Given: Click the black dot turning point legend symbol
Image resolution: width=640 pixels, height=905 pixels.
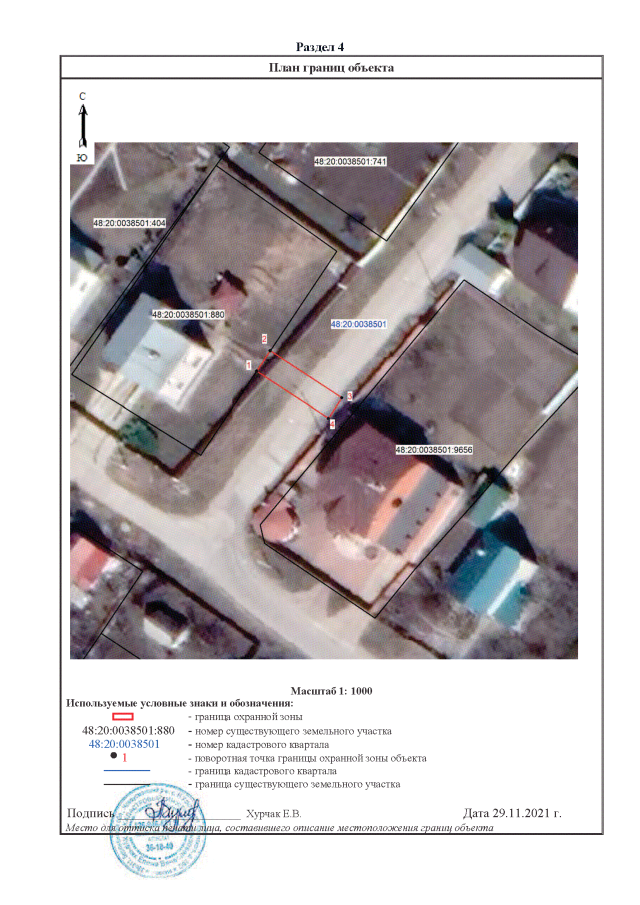Looking at the screenshot, I should click(x=115, y=759).
